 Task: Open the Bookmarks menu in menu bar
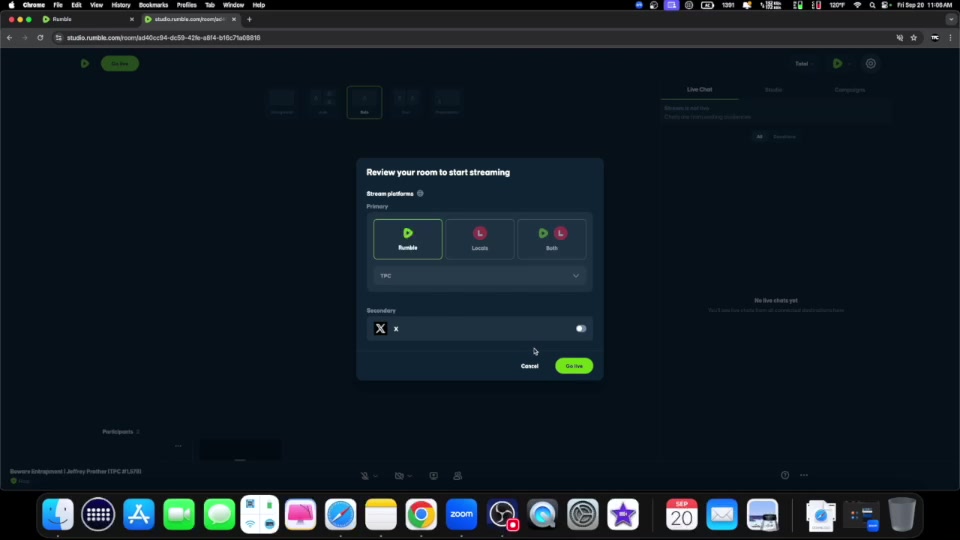coord(153,5)
